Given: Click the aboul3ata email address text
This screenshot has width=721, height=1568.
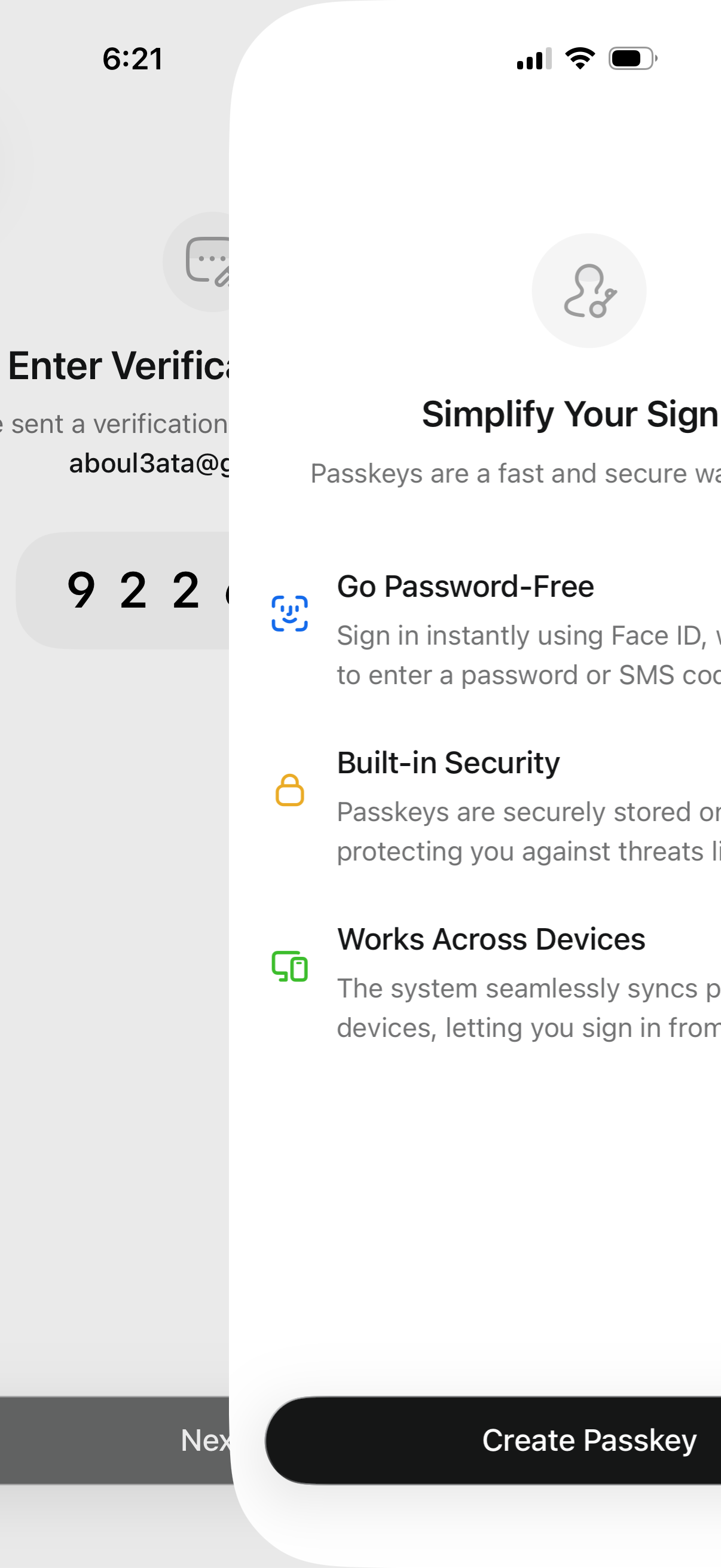Looking at the screenshot, I should (149, 463).
